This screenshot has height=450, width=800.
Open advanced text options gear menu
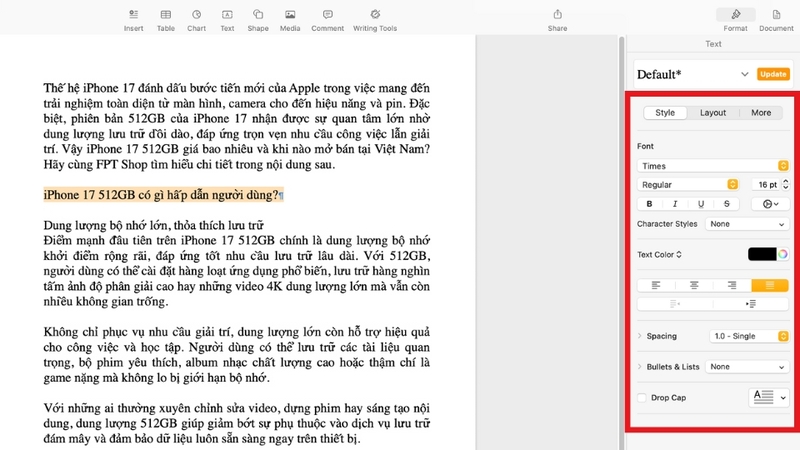point(770,204)
